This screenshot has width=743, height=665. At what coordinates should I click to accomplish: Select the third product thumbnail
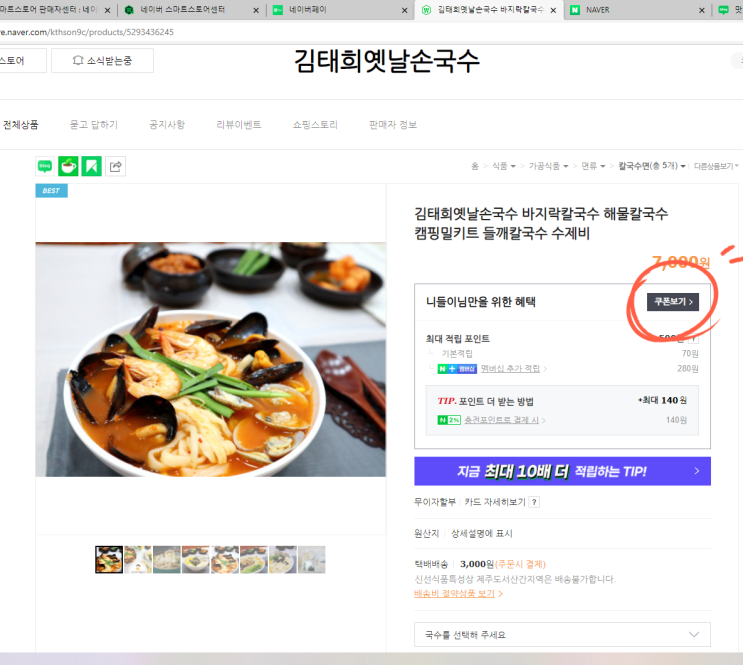click(x=167, y=559)
